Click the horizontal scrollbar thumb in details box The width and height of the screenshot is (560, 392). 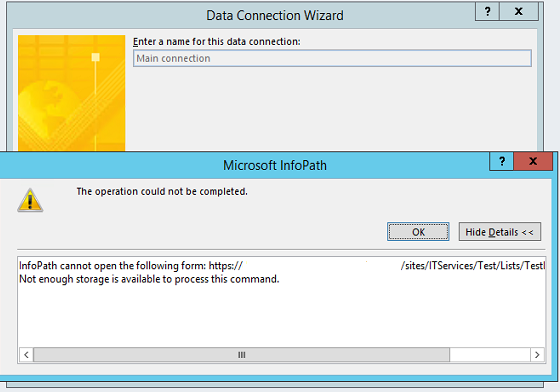[241, 355]
